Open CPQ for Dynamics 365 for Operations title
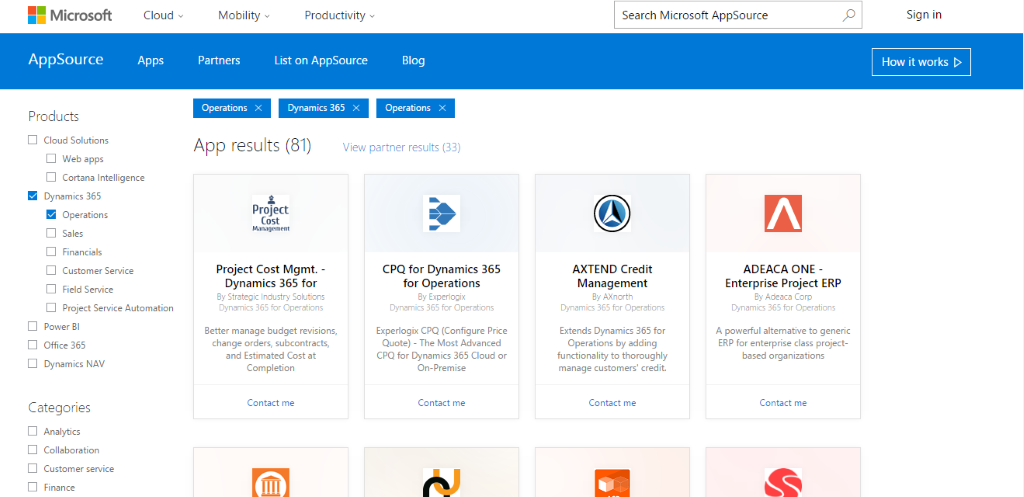 tap(441, 276)
